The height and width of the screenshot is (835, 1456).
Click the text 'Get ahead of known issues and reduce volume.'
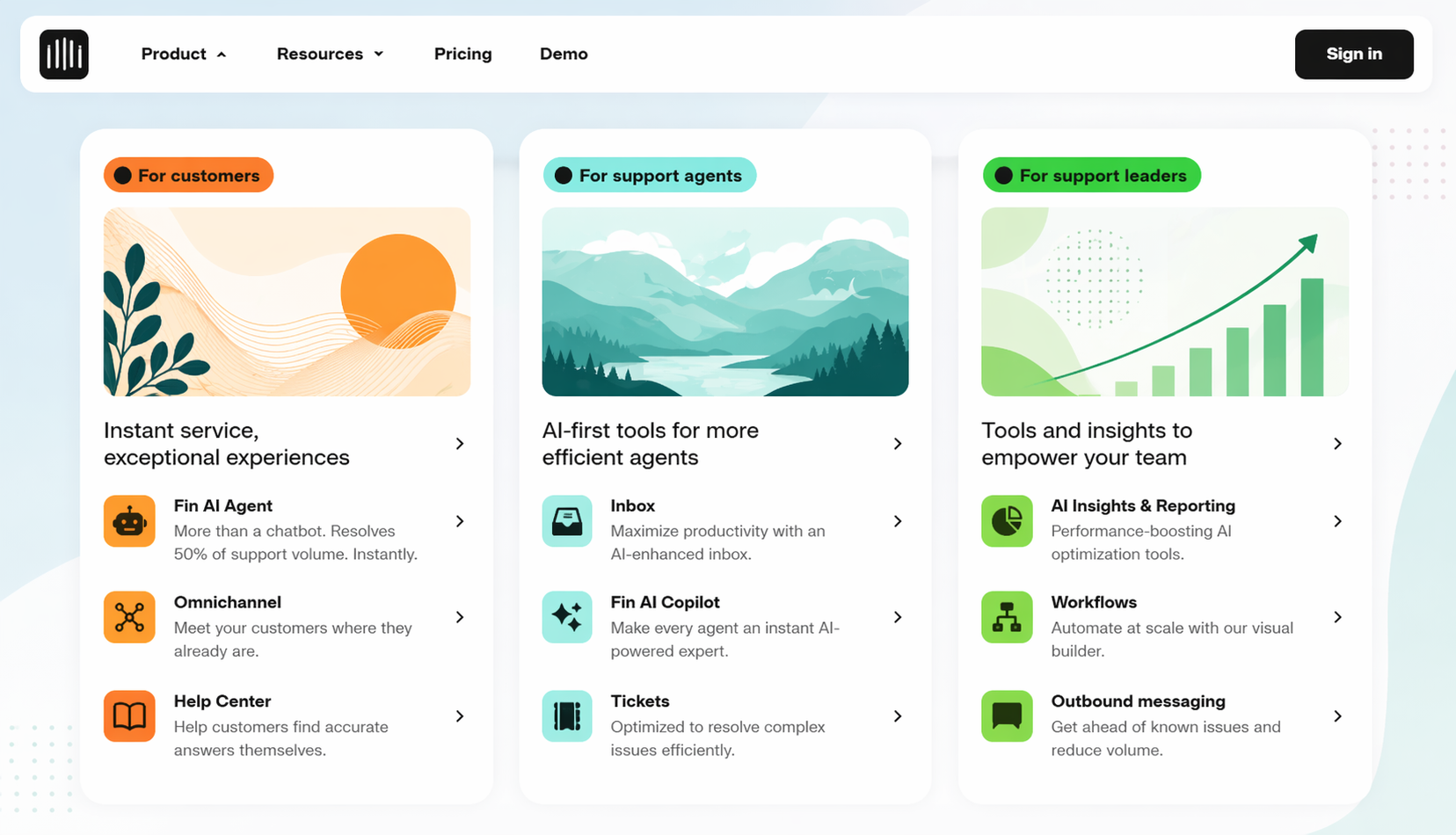[1166, 738]
